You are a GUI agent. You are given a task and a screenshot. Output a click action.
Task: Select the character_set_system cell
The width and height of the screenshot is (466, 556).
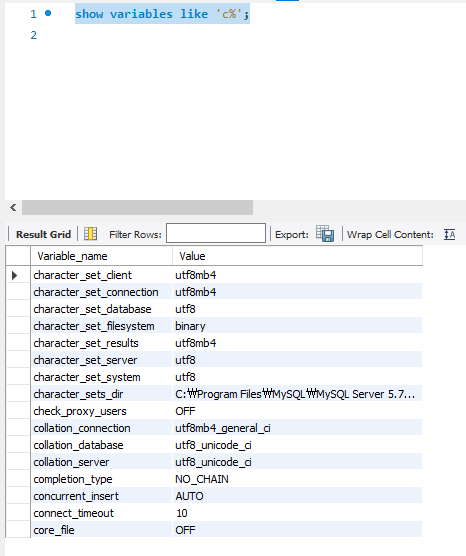101,377
